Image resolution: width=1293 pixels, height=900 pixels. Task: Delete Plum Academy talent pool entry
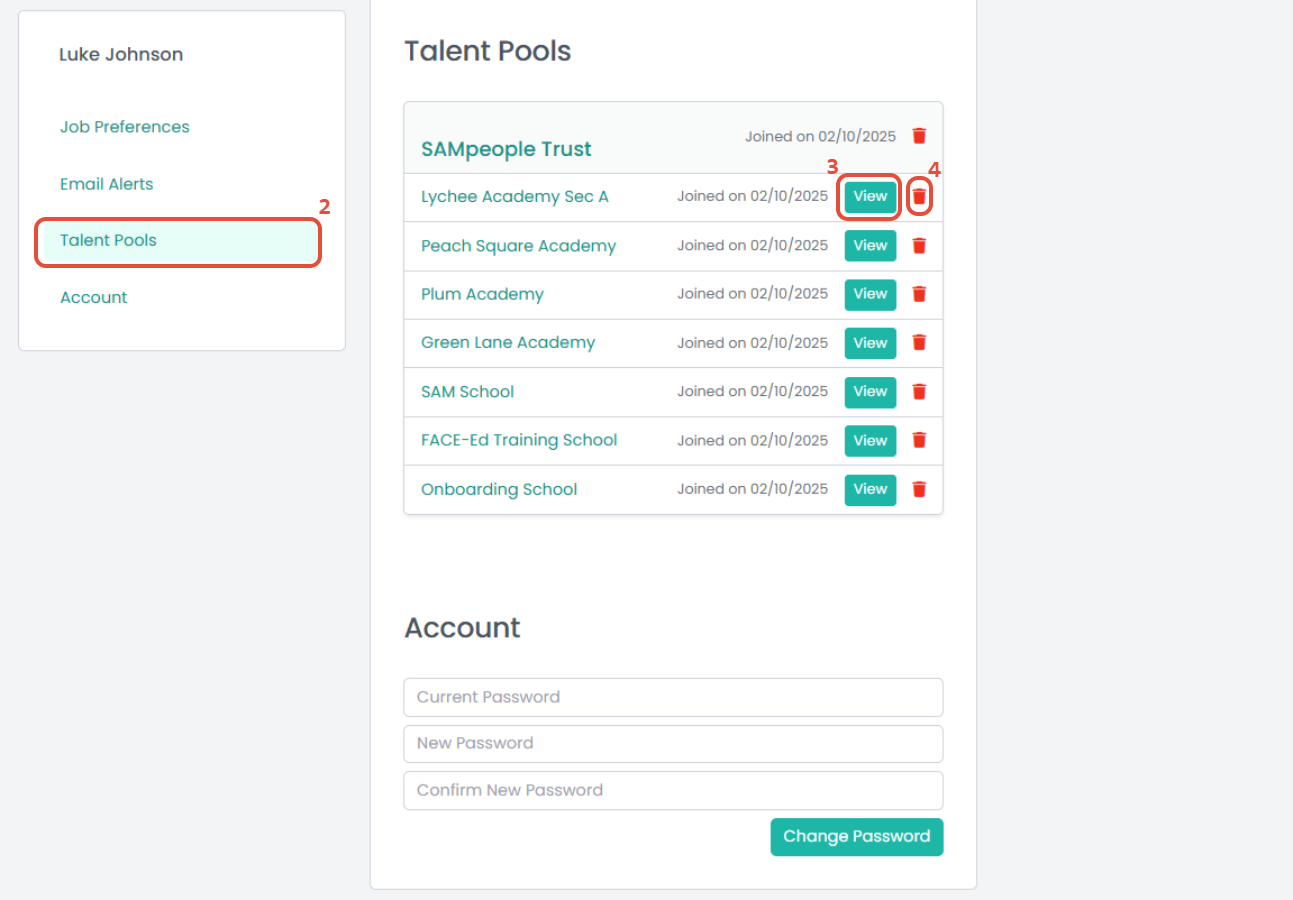click(919, 294)
